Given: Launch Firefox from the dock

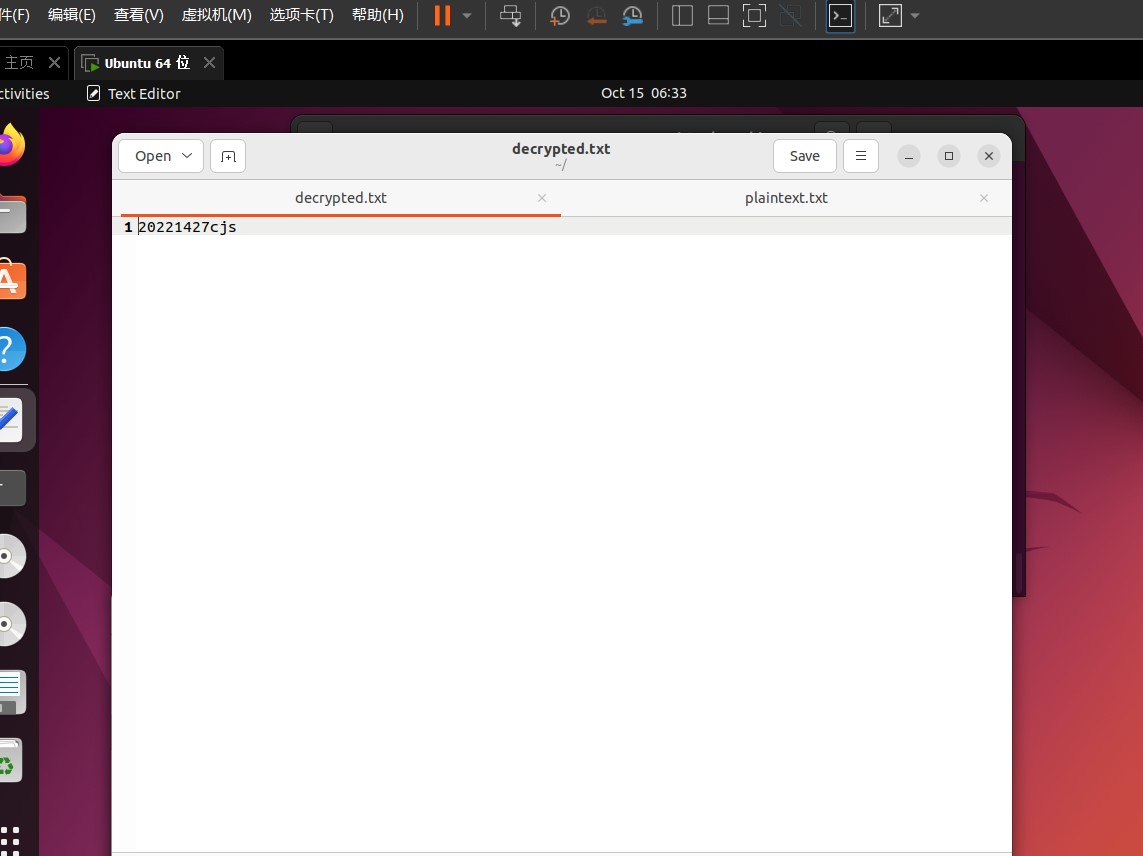Looking at the screenshot, I should [10, 145].
